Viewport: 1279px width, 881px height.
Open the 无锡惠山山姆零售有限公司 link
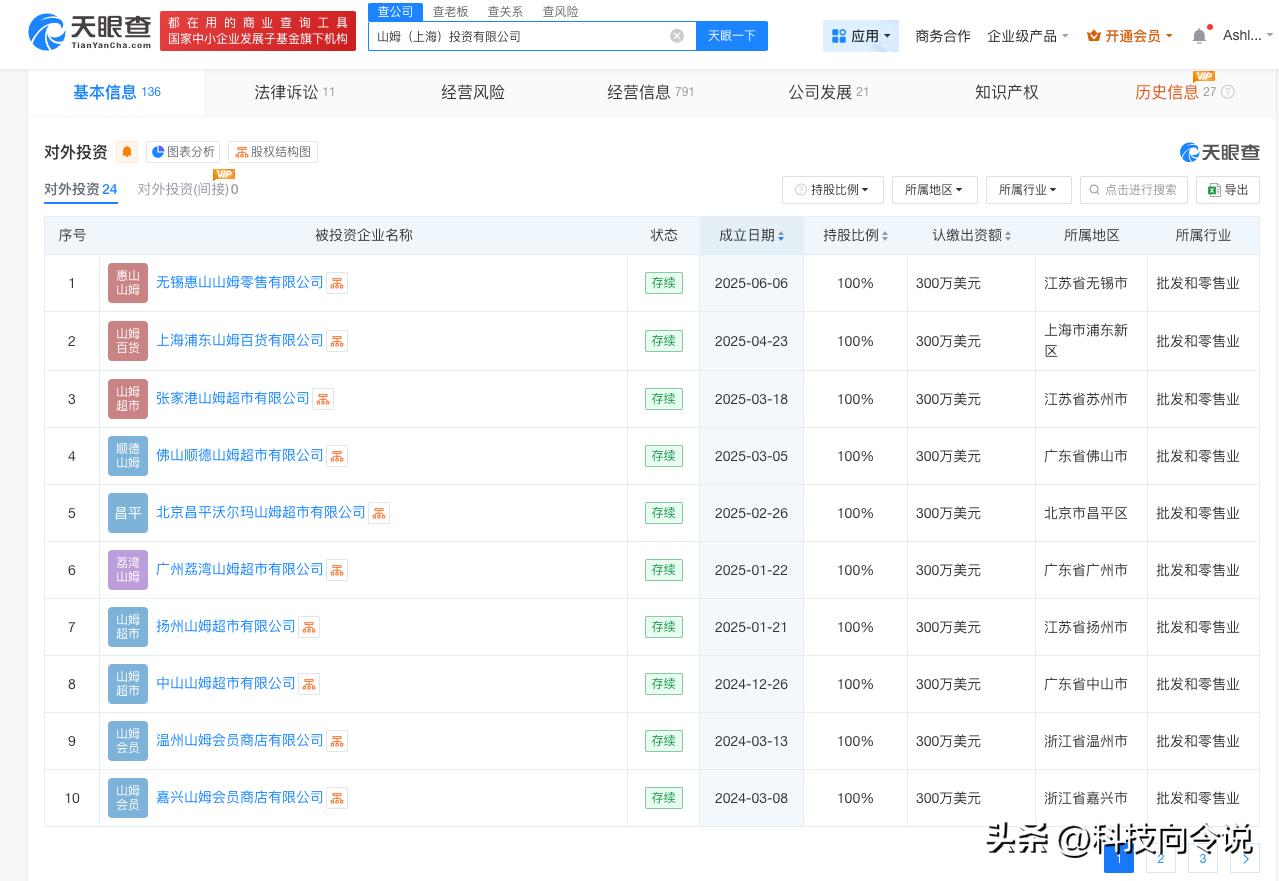pyautogui.click(x=240, y=283)
